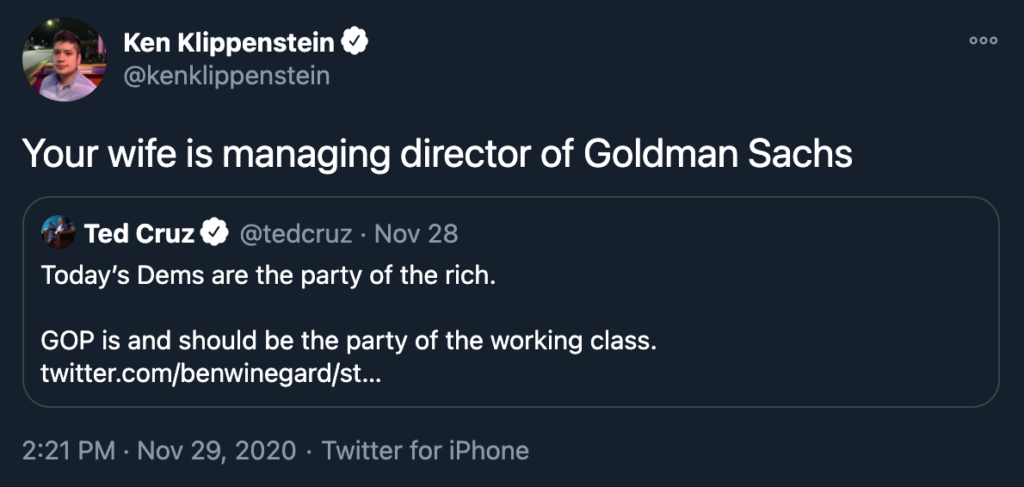This screenshot has width=1024, height=487.
Task: Click the 2:21 PM timestamp
Action: tap(69, 451)
